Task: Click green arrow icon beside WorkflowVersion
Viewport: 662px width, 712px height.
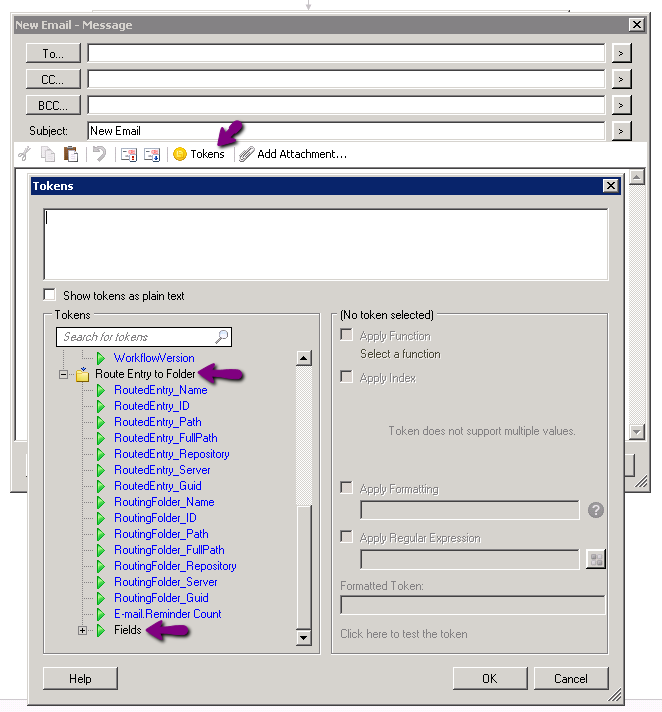Action: [x=101, y=358]
